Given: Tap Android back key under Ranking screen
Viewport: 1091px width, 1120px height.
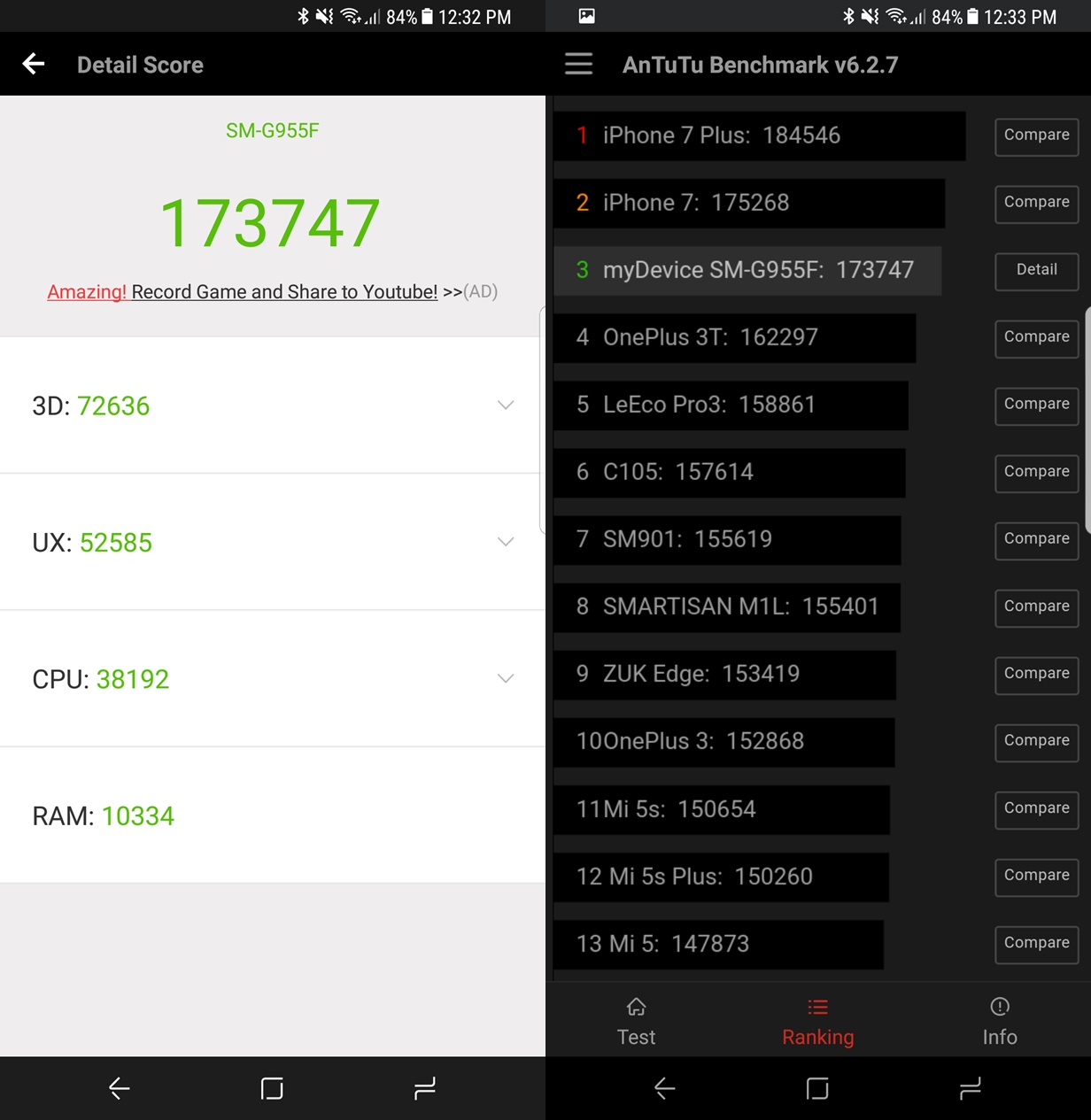Looking at the screenshot, I should tap(665, 1088).
